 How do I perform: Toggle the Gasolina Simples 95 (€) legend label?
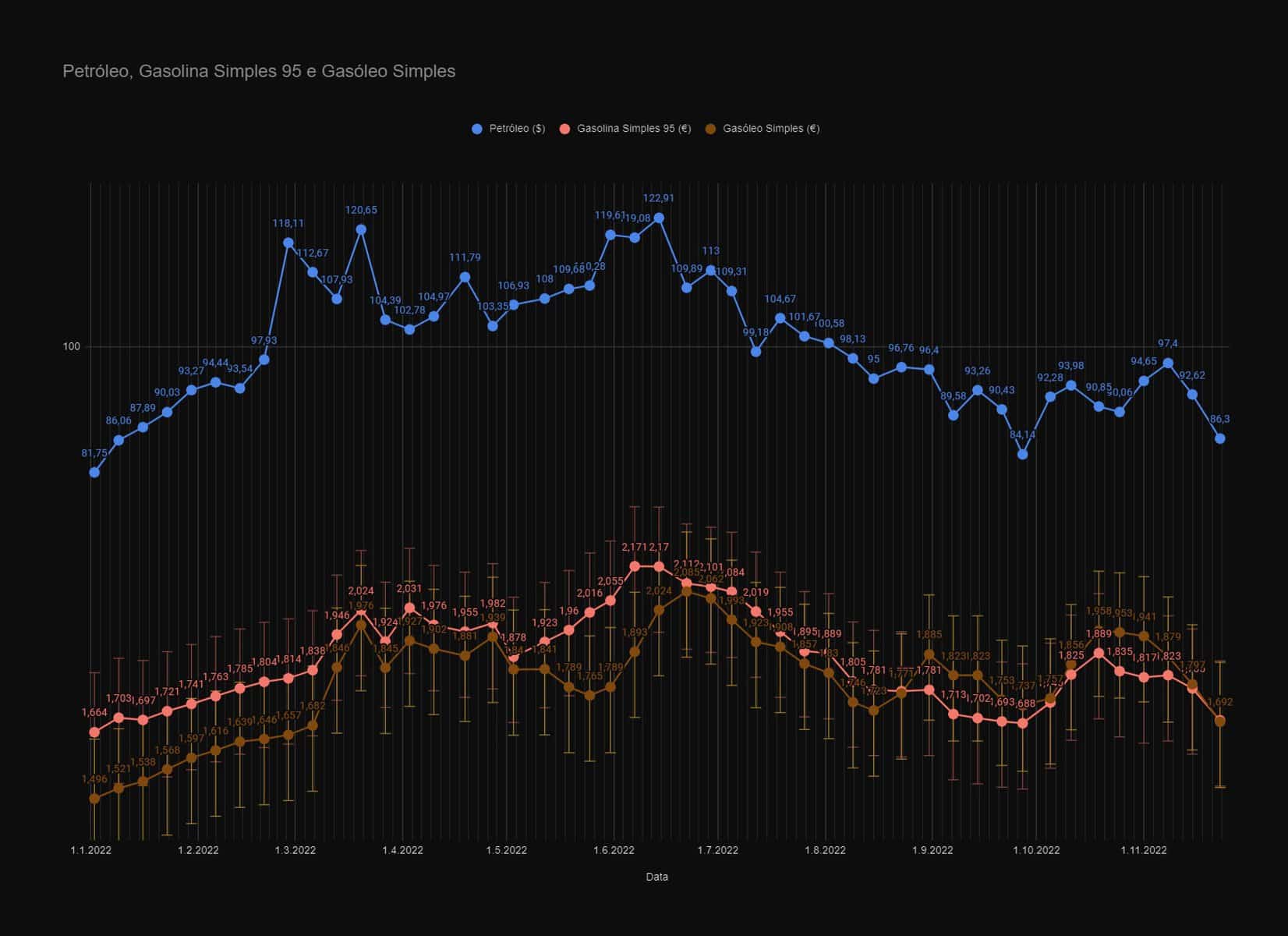(x=634, y=129)
